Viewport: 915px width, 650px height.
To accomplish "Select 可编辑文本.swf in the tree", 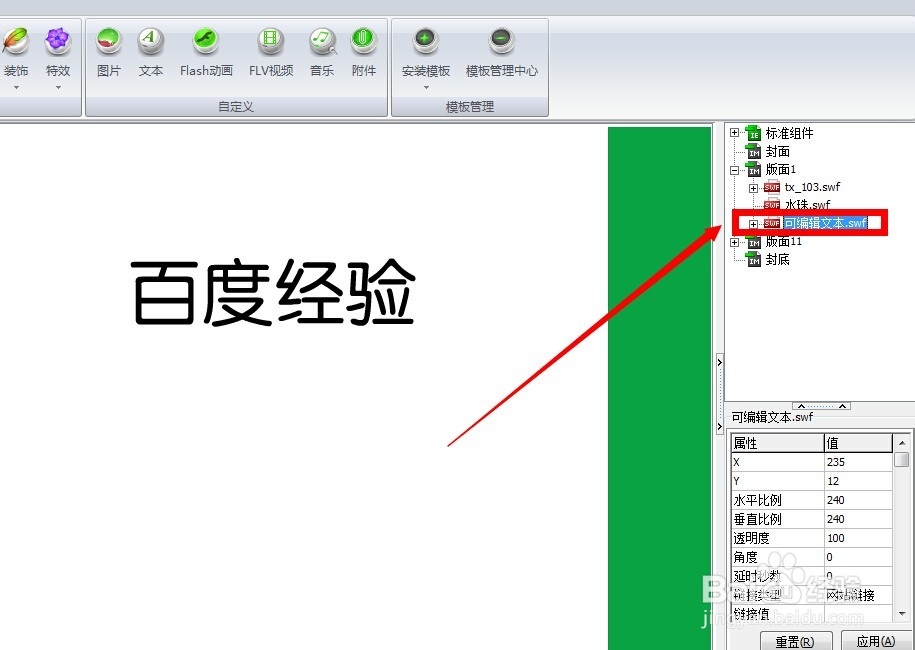I will (x=825, y=223).
